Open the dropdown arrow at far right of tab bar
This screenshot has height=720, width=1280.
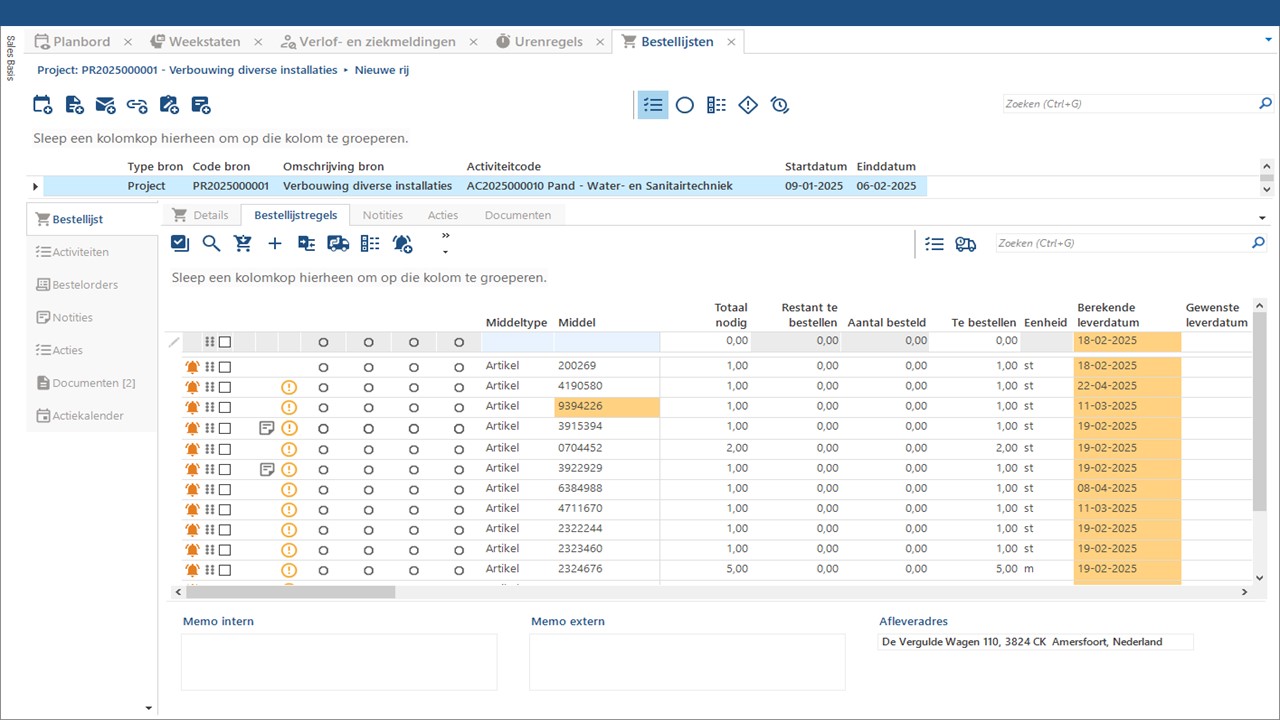(1268, 40)
